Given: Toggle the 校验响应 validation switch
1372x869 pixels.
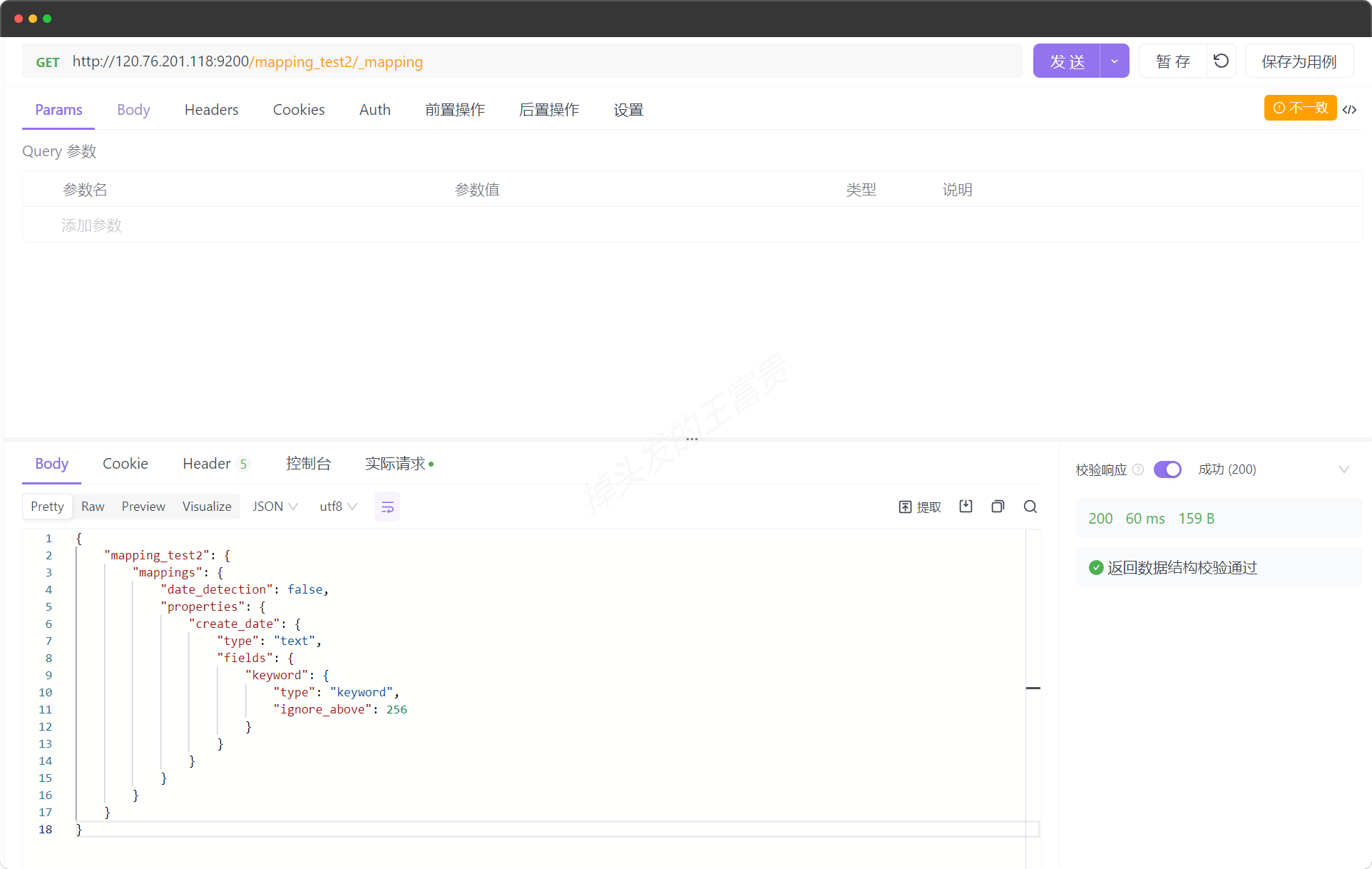Looking at the screenshot, I should [x=1167, y=469].
